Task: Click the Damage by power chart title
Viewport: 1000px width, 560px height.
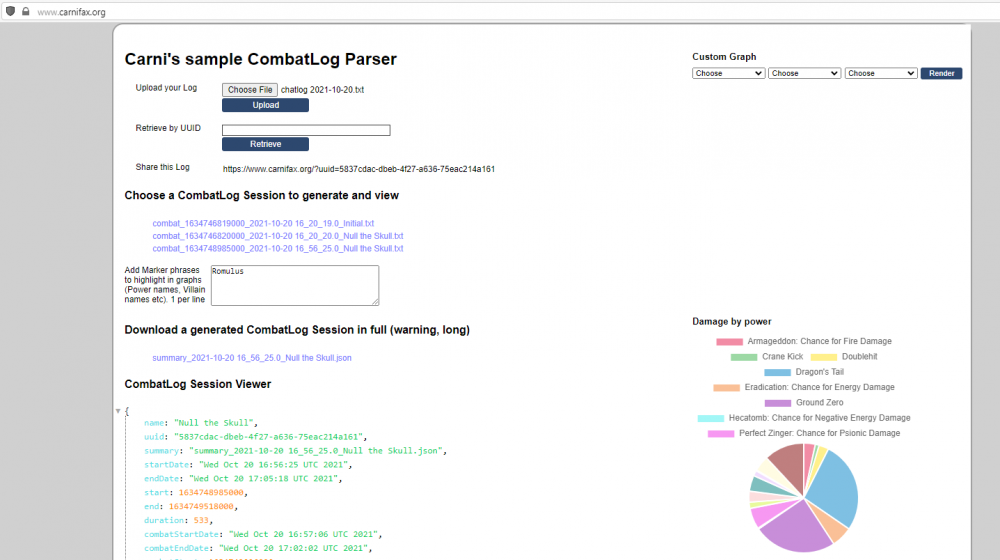Action: (732, 321)
